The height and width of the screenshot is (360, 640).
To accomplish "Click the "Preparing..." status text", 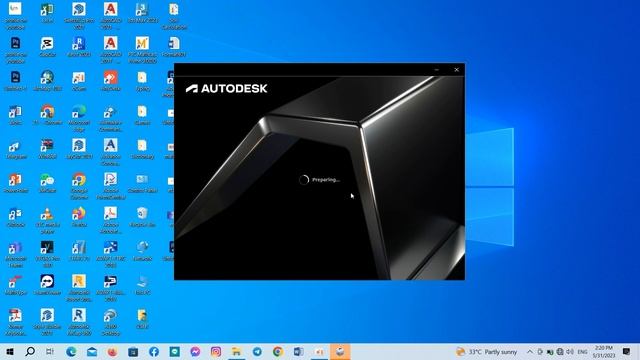I will coord(326,180).
